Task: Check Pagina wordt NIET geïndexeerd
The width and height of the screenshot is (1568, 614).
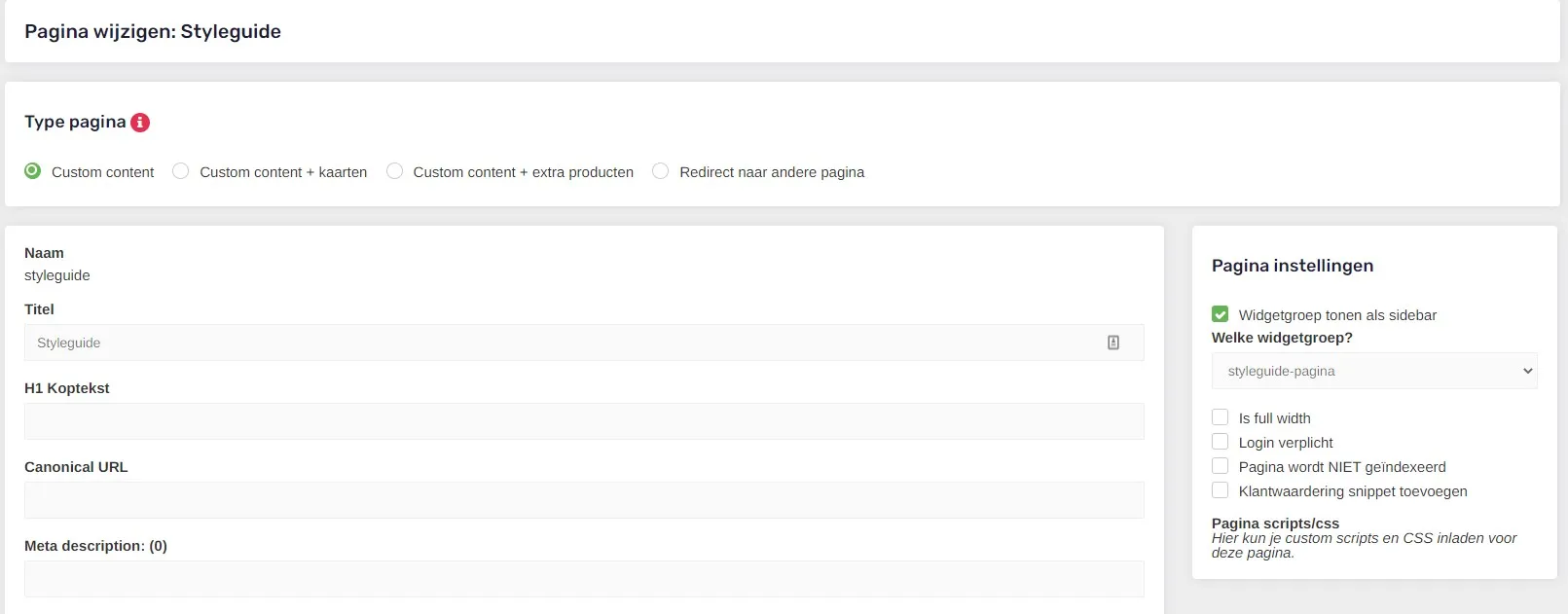Action: pos(1220,466)
